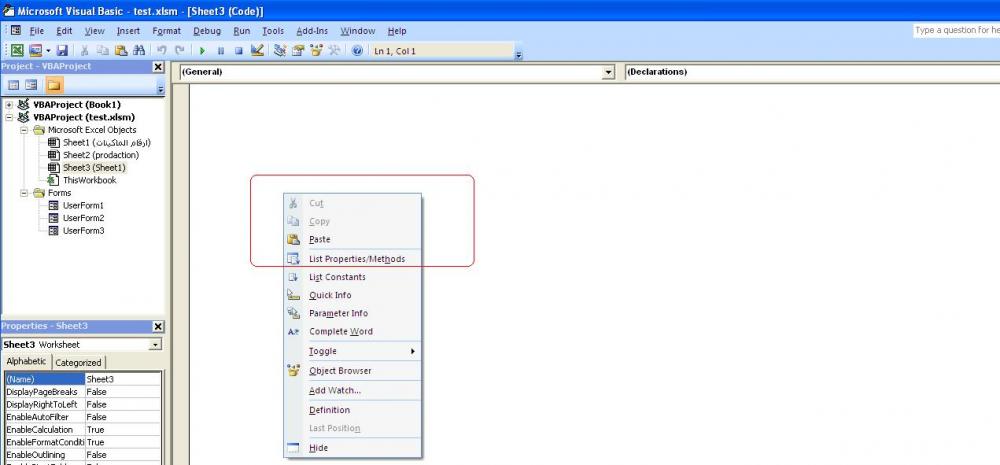Click the Toolbox toolbar icon
Image resolution: width=1000 pixels, height=465 pixels.
[334, 50]
